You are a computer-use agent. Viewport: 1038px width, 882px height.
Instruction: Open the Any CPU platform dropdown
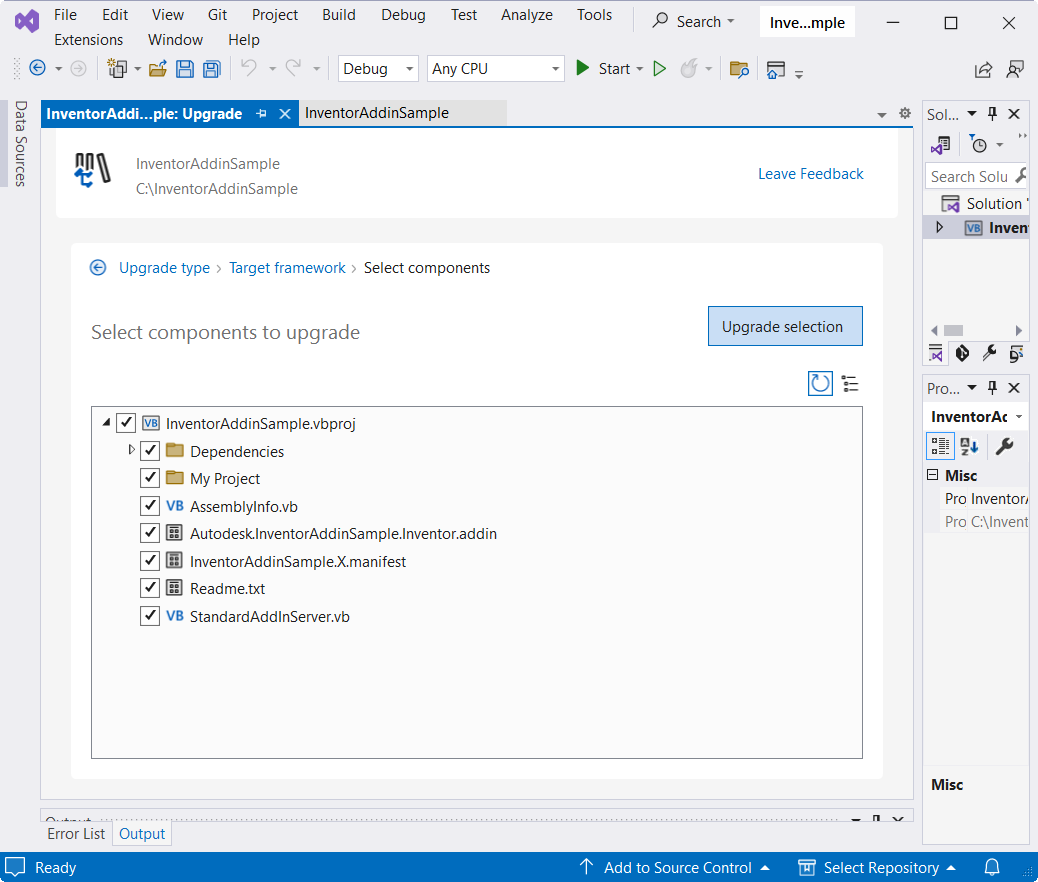(495, 68)
